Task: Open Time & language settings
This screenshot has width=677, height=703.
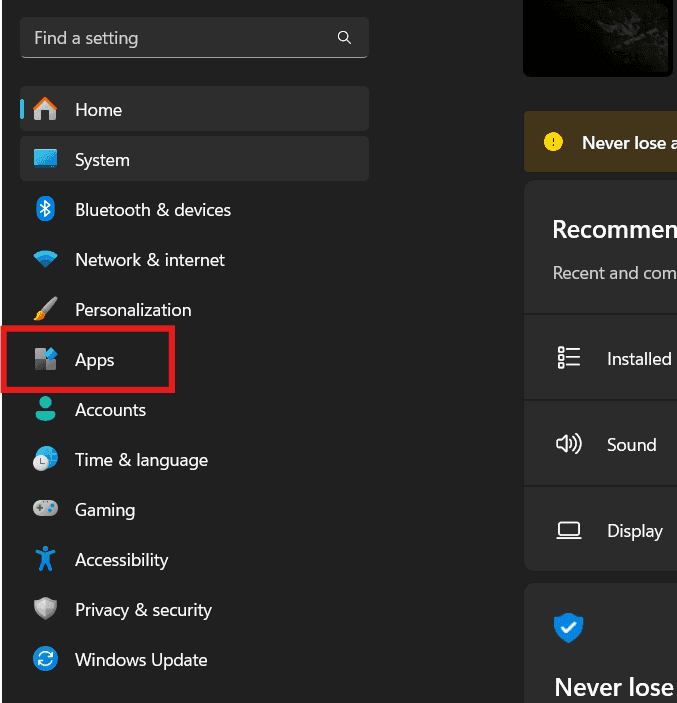Action: pyautogui.click(x=194, y=460)
